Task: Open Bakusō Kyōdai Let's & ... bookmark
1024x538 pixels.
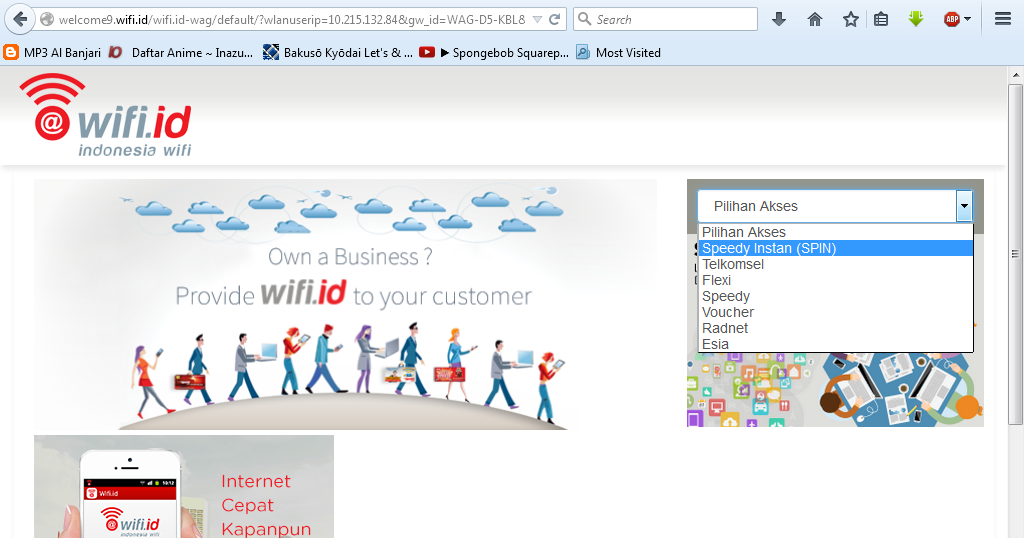Action: [x=338, y=53]
